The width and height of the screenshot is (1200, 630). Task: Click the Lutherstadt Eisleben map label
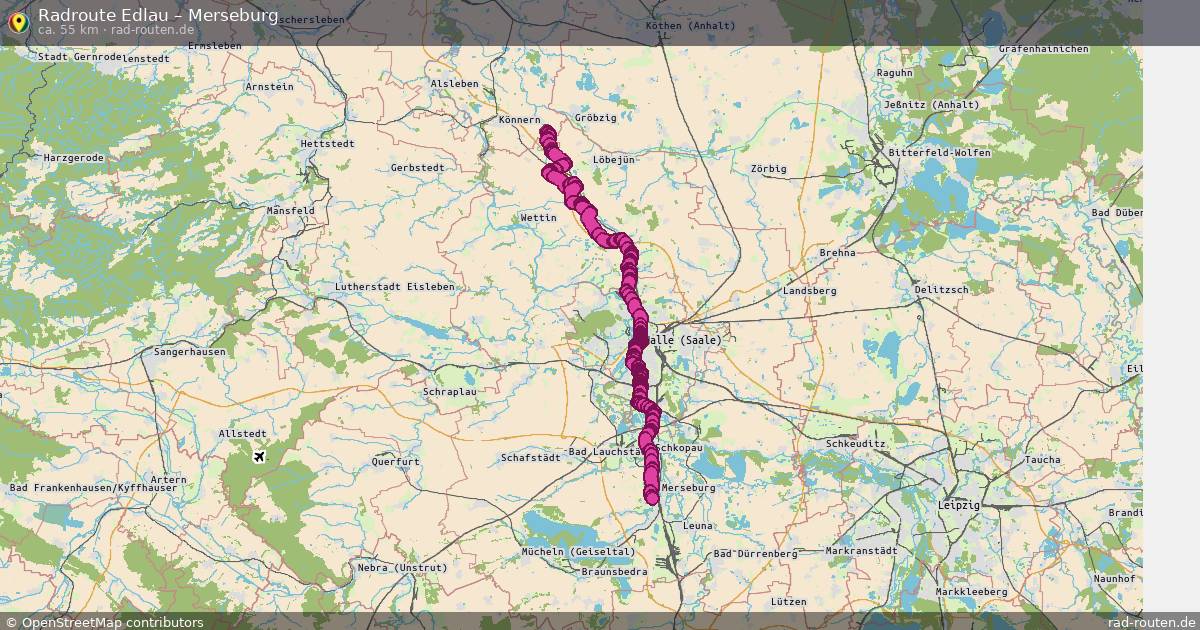click(x=394, y=287)
